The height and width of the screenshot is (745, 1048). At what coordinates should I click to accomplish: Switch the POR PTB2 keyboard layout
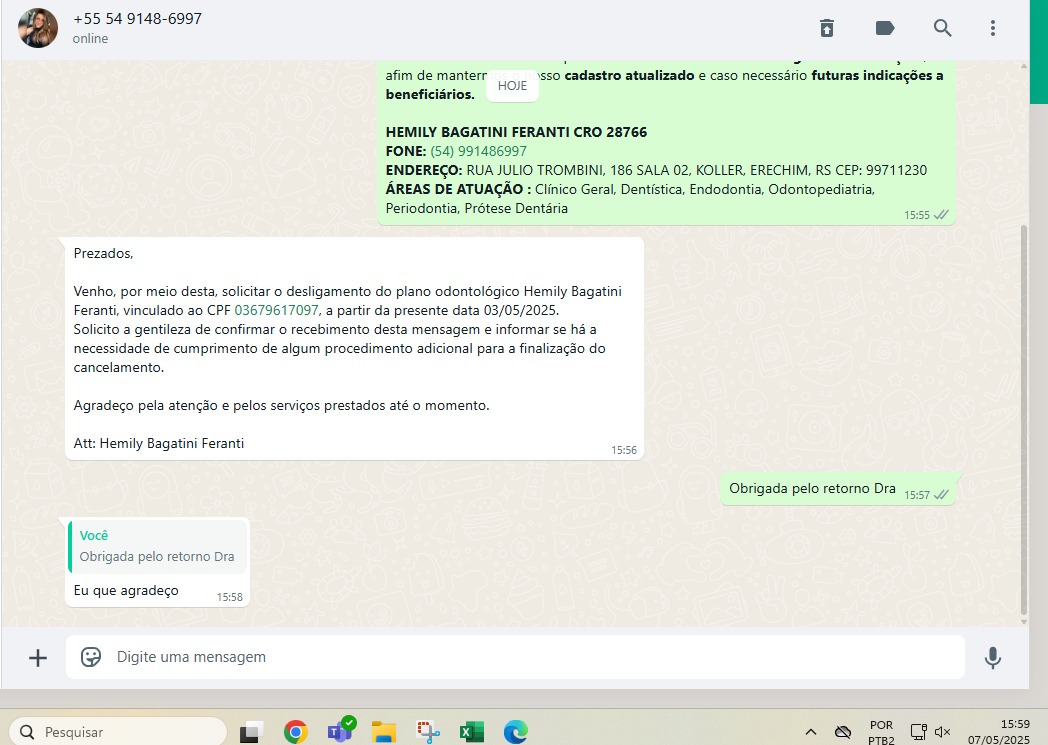coord(881,732)
